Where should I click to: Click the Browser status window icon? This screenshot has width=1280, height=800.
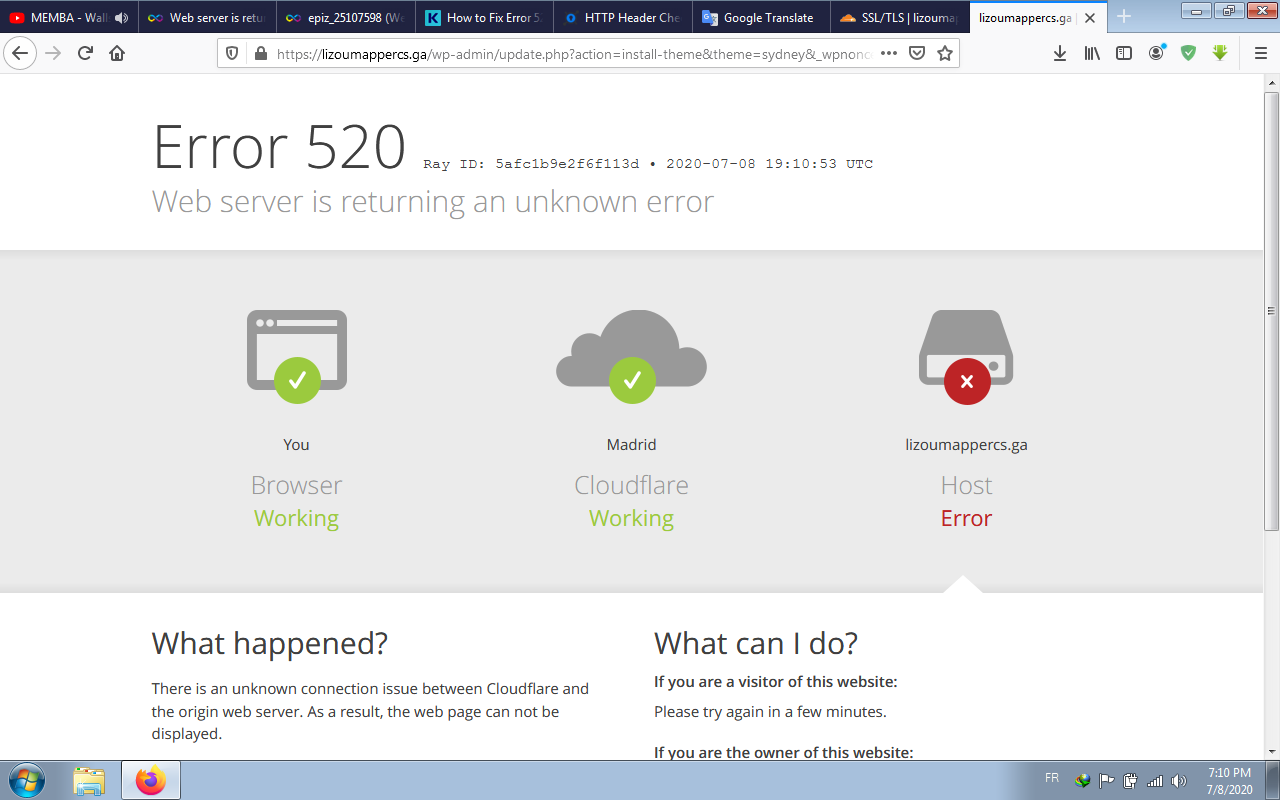(x=297, y=355)
